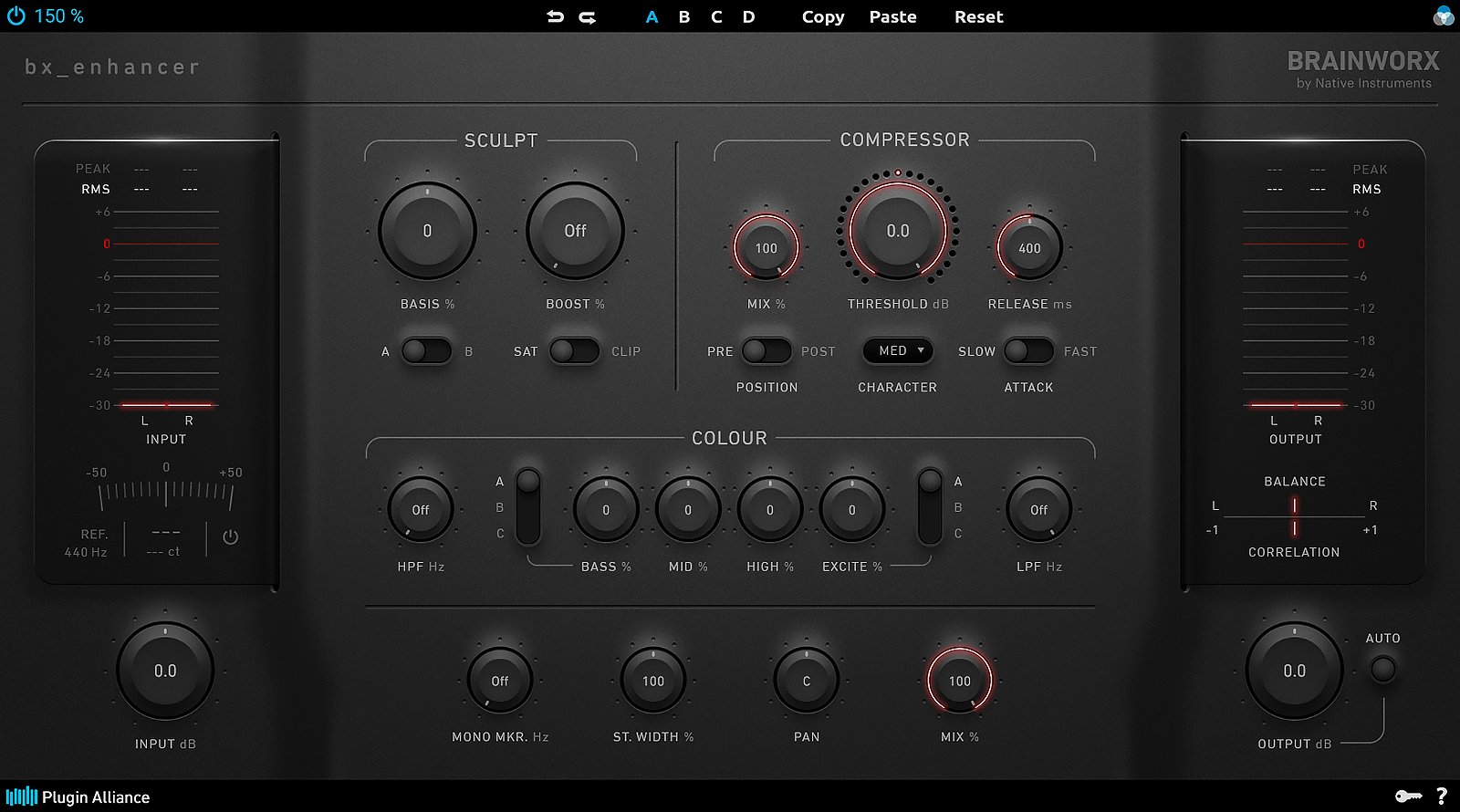The width and height of the screenshot is (1460, 812).
Task: Click the top-right globe icon
Action: (1443, 16)
